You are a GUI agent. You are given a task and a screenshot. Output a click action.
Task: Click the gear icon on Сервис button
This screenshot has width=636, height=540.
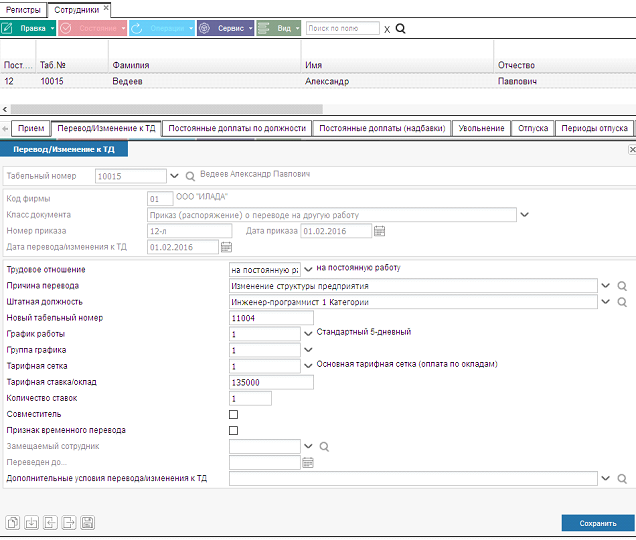click(204, 28)
